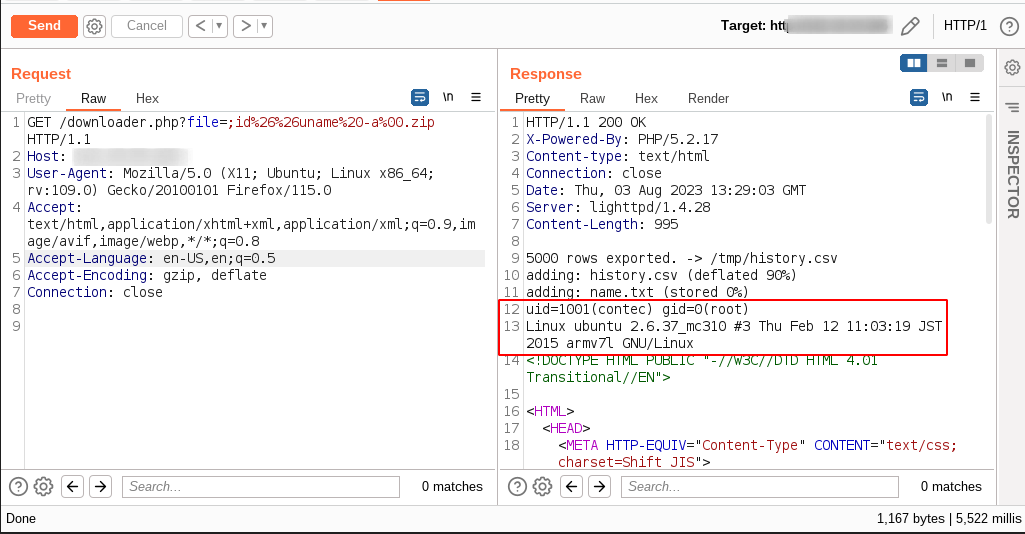Select top-bottom split layout view

click(x=942, y=63)
